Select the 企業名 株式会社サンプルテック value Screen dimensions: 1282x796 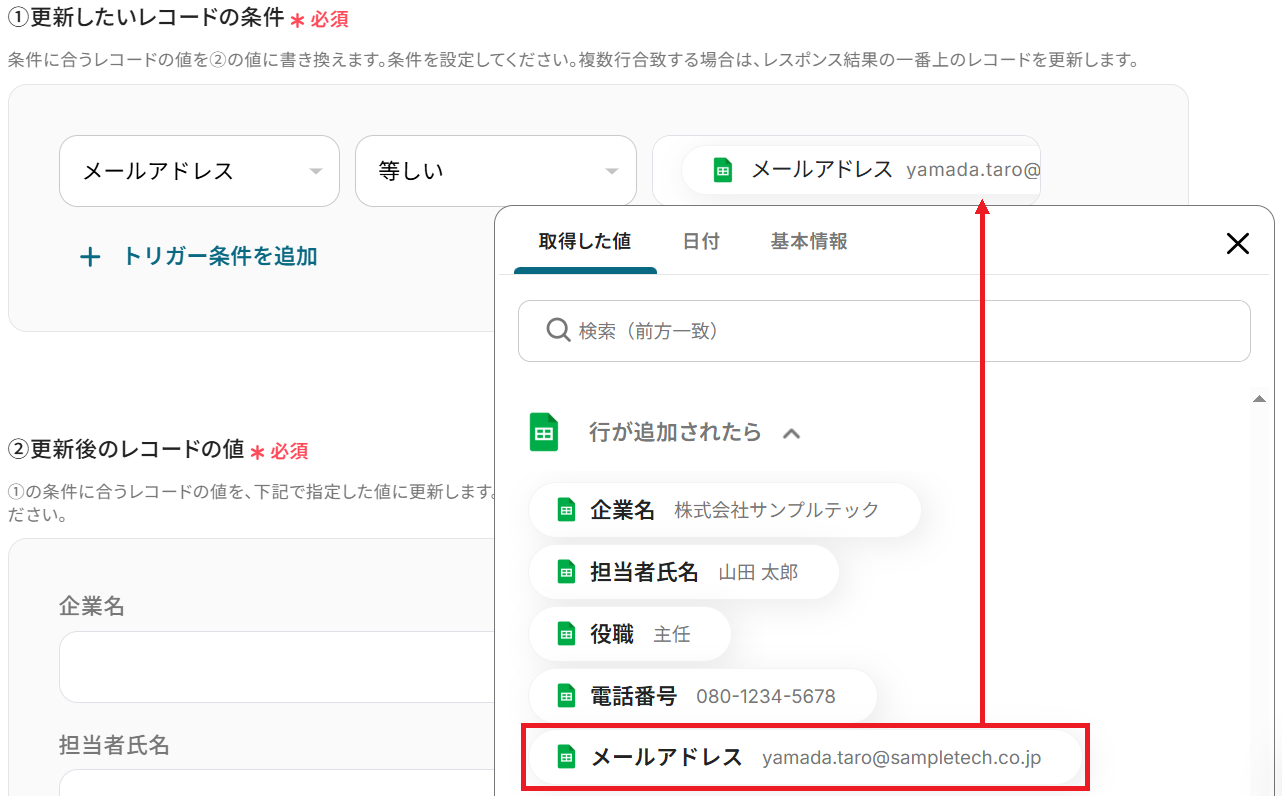pyautogui.click(x=725, y=510)
